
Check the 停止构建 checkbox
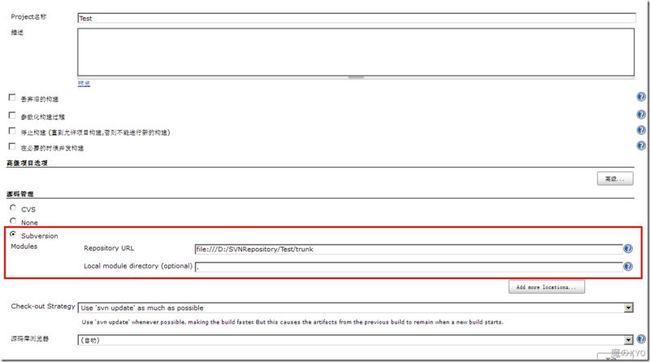click(x=12, y=131)
